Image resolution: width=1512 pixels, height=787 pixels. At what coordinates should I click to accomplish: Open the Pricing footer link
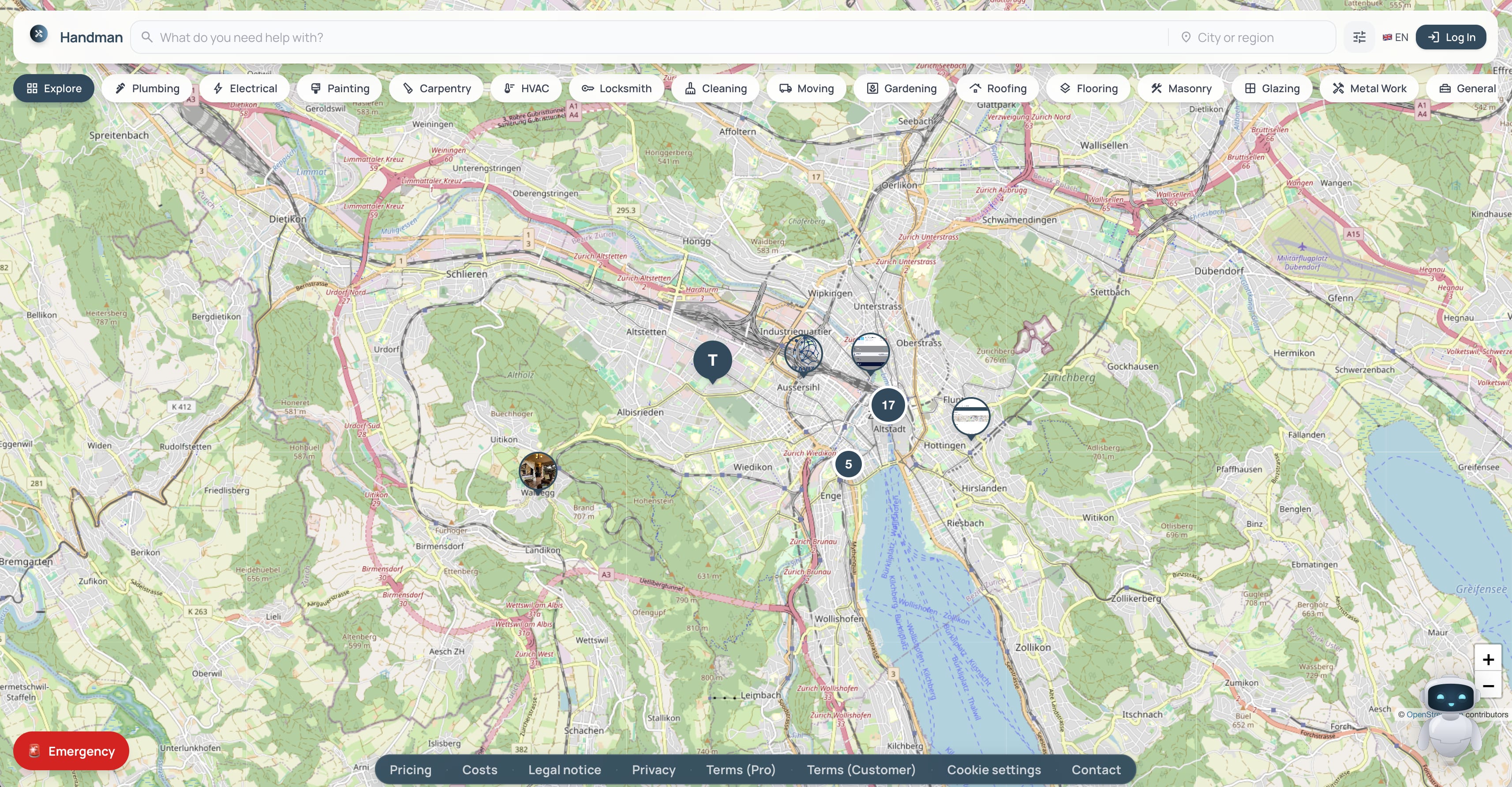click(410, 769)
